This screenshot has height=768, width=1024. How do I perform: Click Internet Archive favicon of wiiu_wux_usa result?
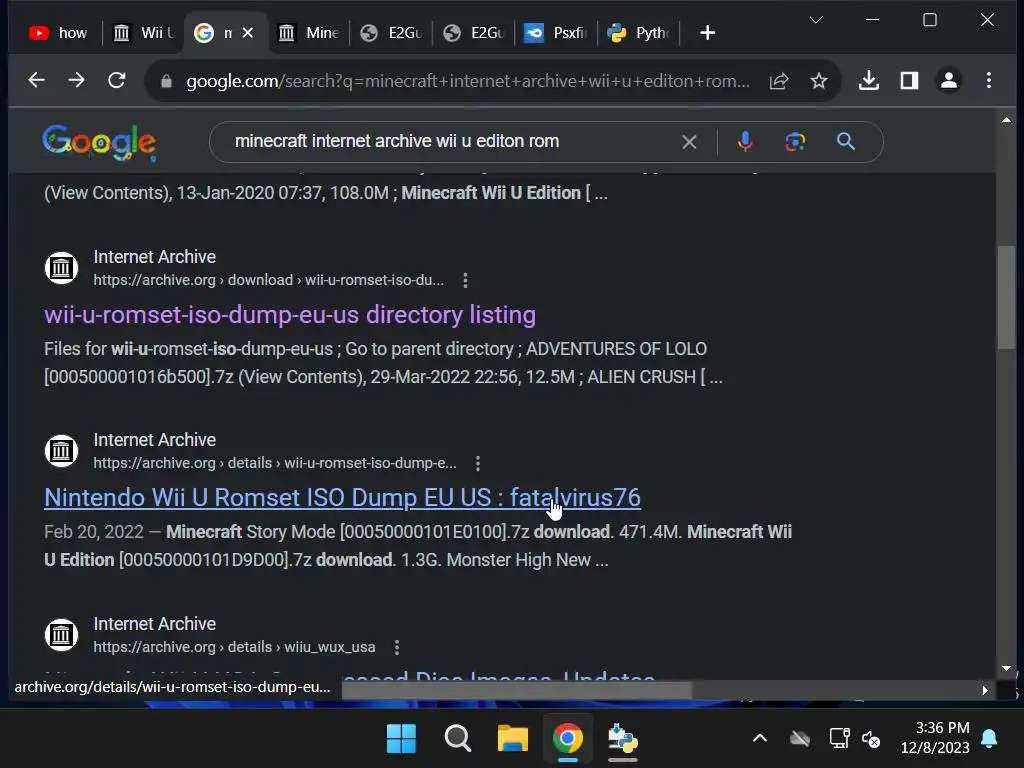61,635
